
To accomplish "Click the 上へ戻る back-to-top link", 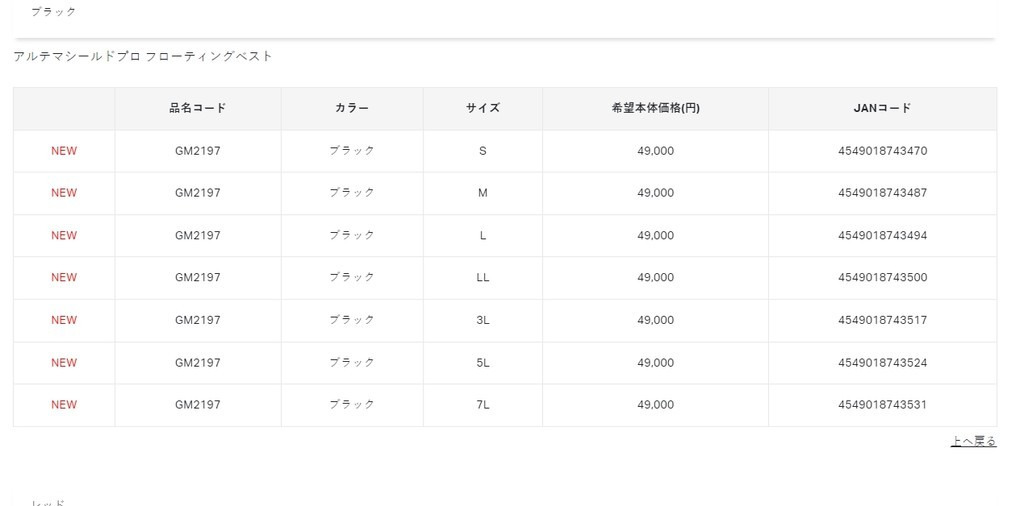I will click(x=973, y=441).
